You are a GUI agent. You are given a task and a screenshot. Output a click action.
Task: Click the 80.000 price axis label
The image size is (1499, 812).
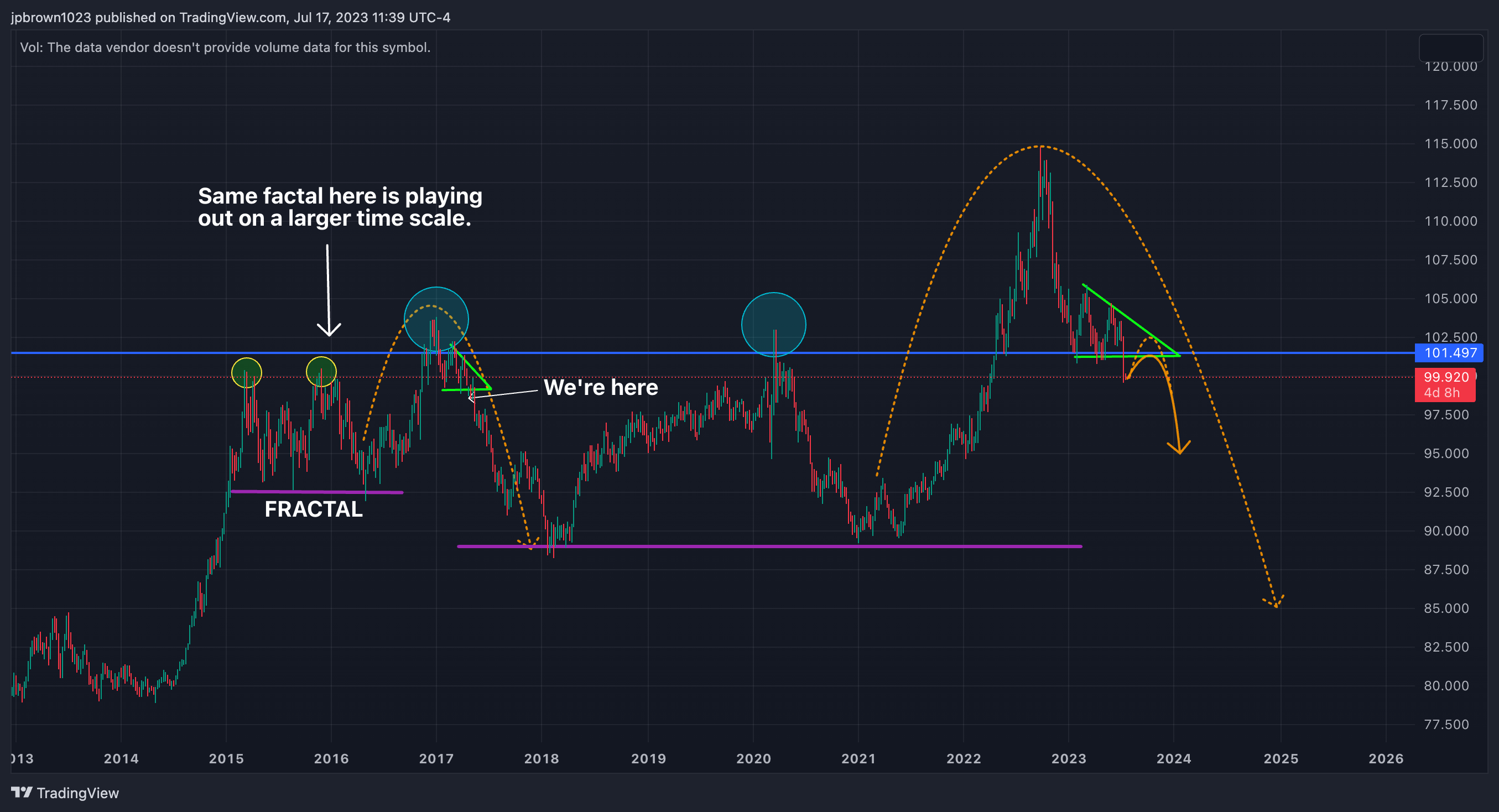click(1446, 685)
